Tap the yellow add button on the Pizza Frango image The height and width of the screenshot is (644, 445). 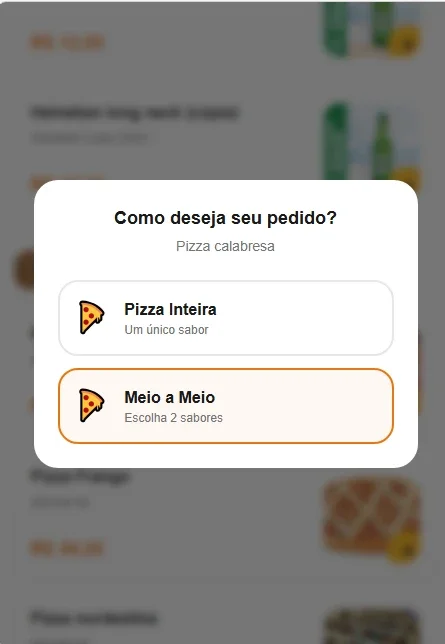coord(404,548)
